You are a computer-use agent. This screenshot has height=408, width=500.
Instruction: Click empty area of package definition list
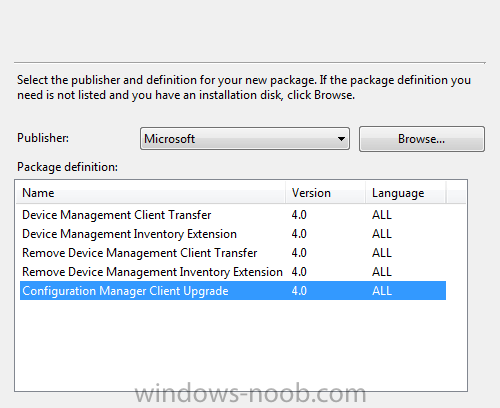click(x=241, y=343)
